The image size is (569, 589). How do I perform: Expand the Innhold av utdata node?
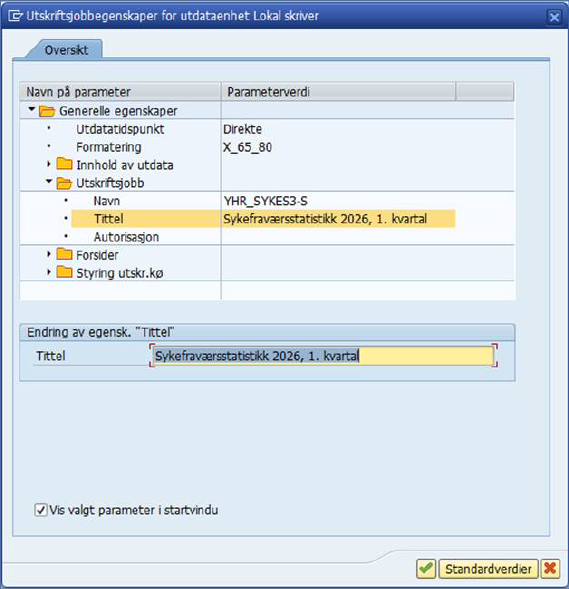coord(49,164)
